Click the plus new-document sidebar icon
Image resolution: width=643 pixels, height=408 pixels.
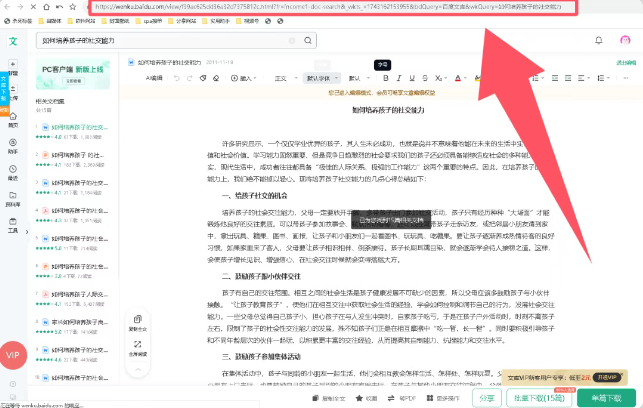13,64
